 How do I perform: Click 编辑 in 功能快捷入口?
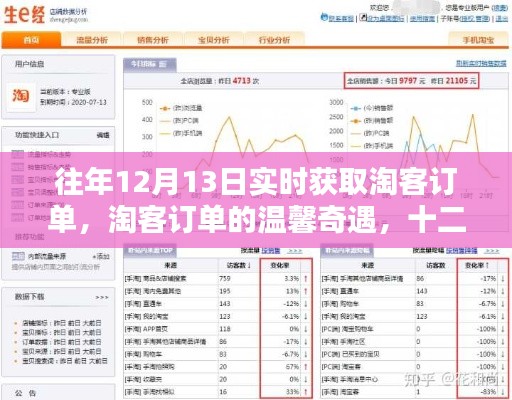click(103, 135)
